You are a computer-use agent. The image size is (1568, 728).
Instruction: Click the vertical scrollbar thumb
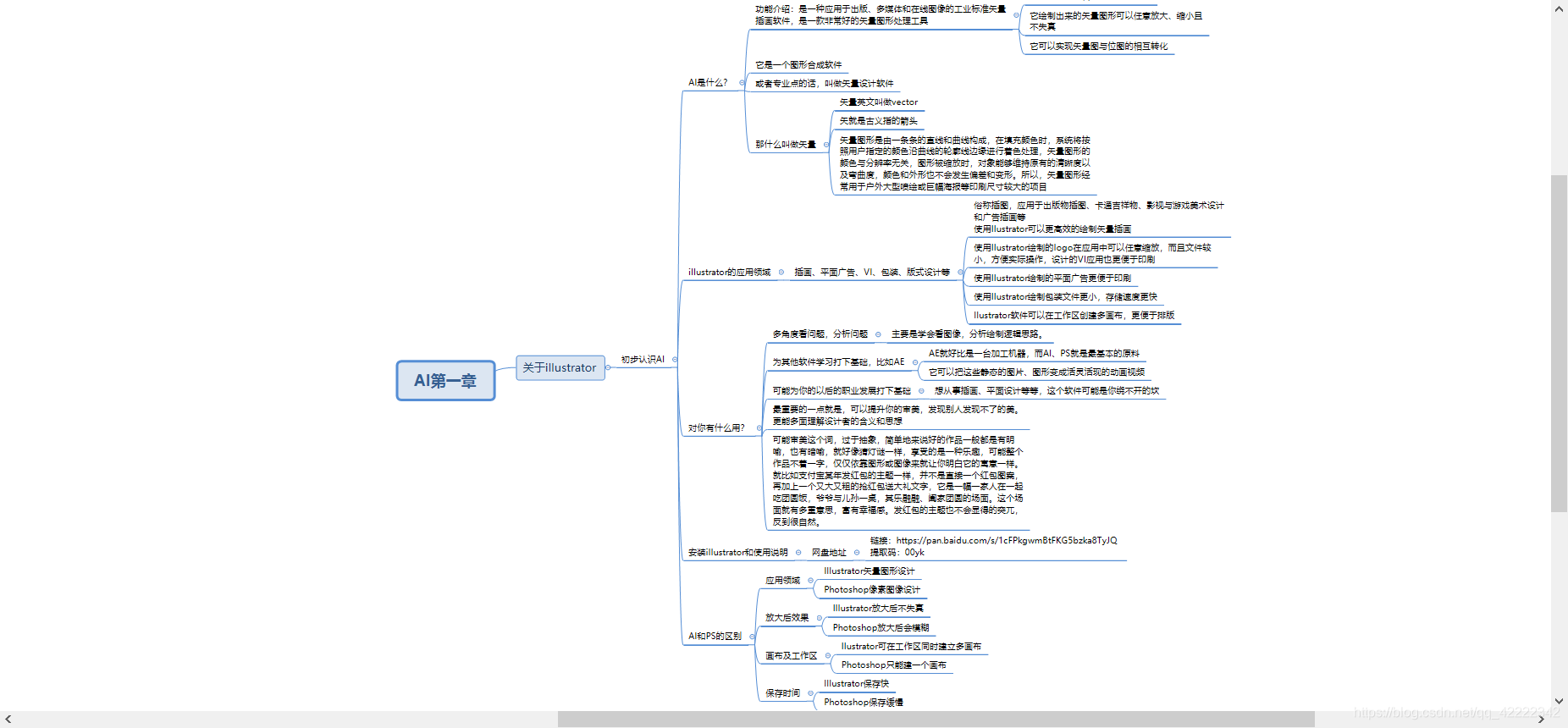click(1560, 343)
